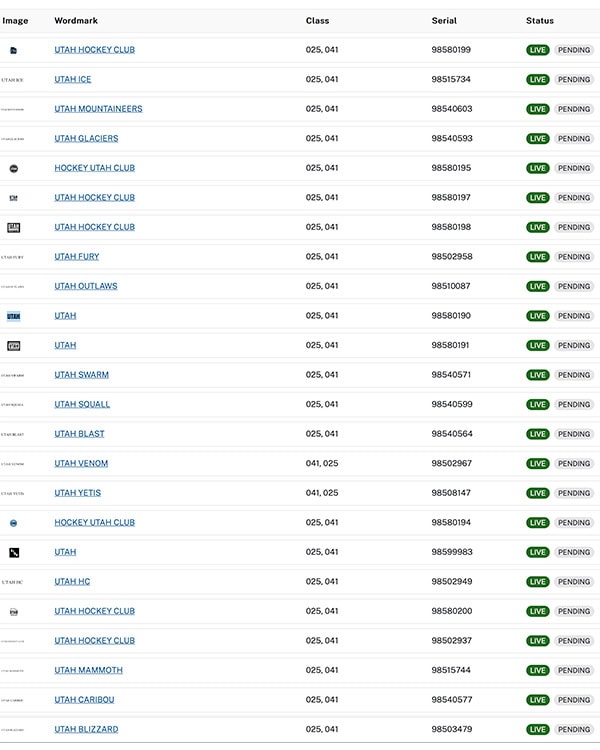Open the UTAH YETIS wordmark link
Screen dimensions: 600x750
(77, 493)
